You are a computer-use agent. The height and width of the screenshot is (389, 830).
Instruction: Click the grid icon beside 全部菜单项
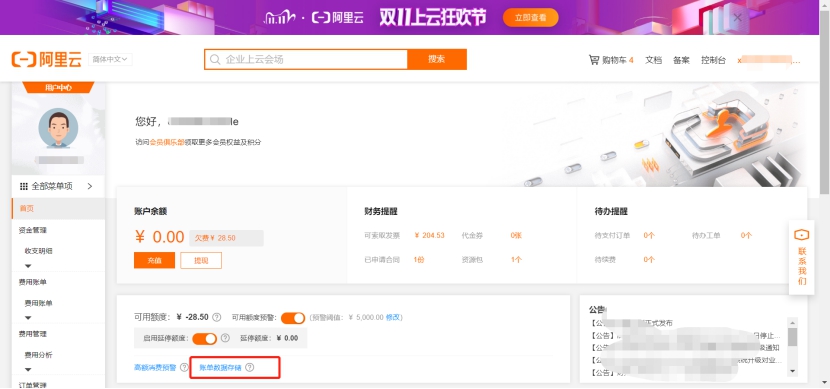point(24,186)
